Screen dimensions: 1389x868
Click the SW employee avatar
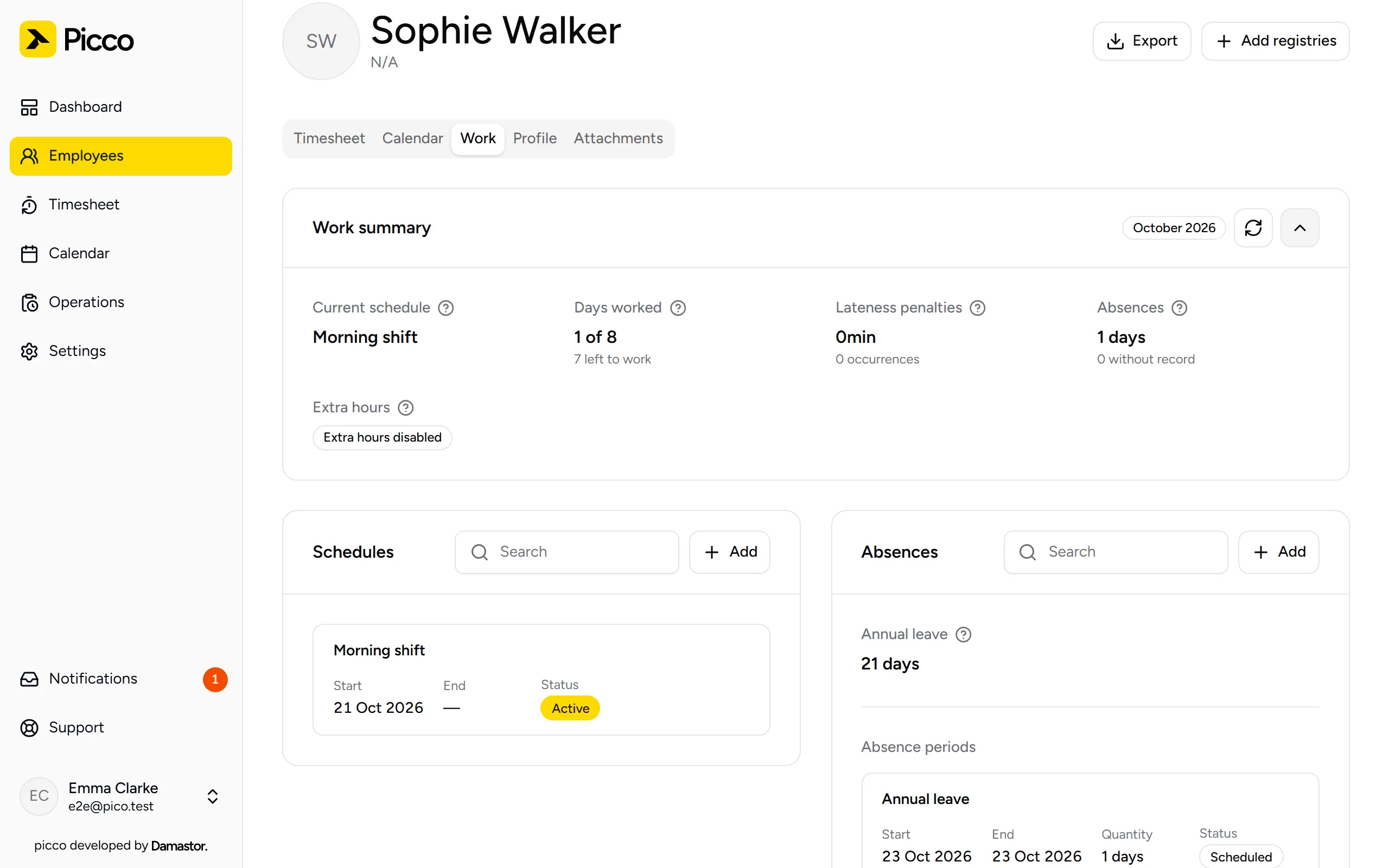[321, 41]
